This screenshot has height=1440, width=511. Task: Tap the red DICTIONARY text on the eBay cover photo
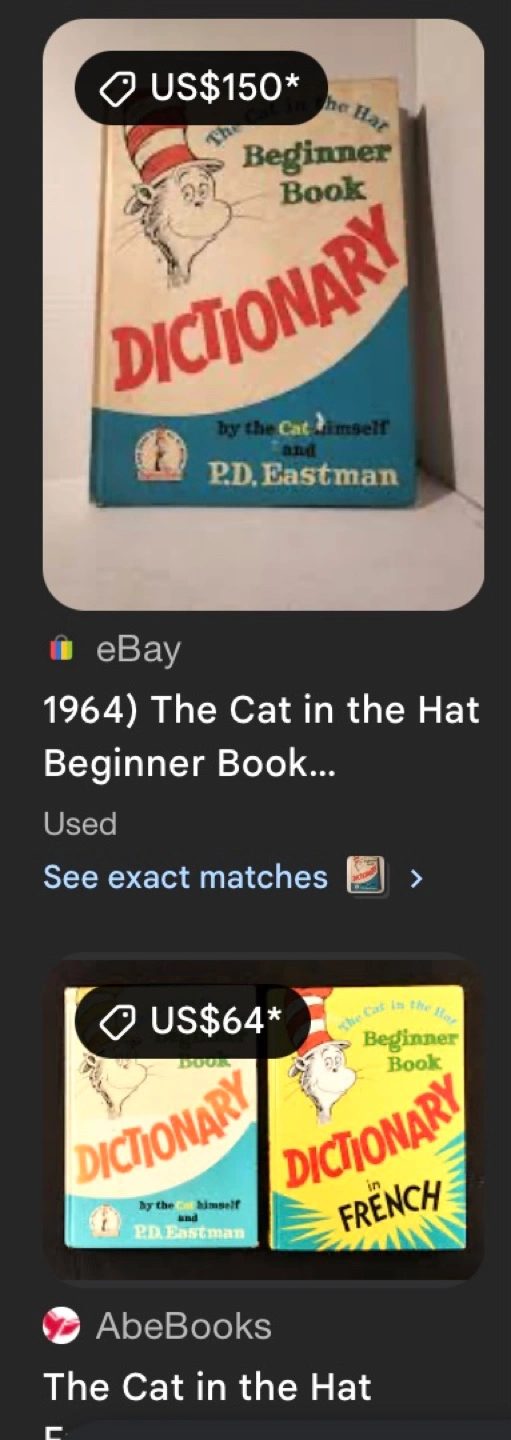(x=252, y=298)
